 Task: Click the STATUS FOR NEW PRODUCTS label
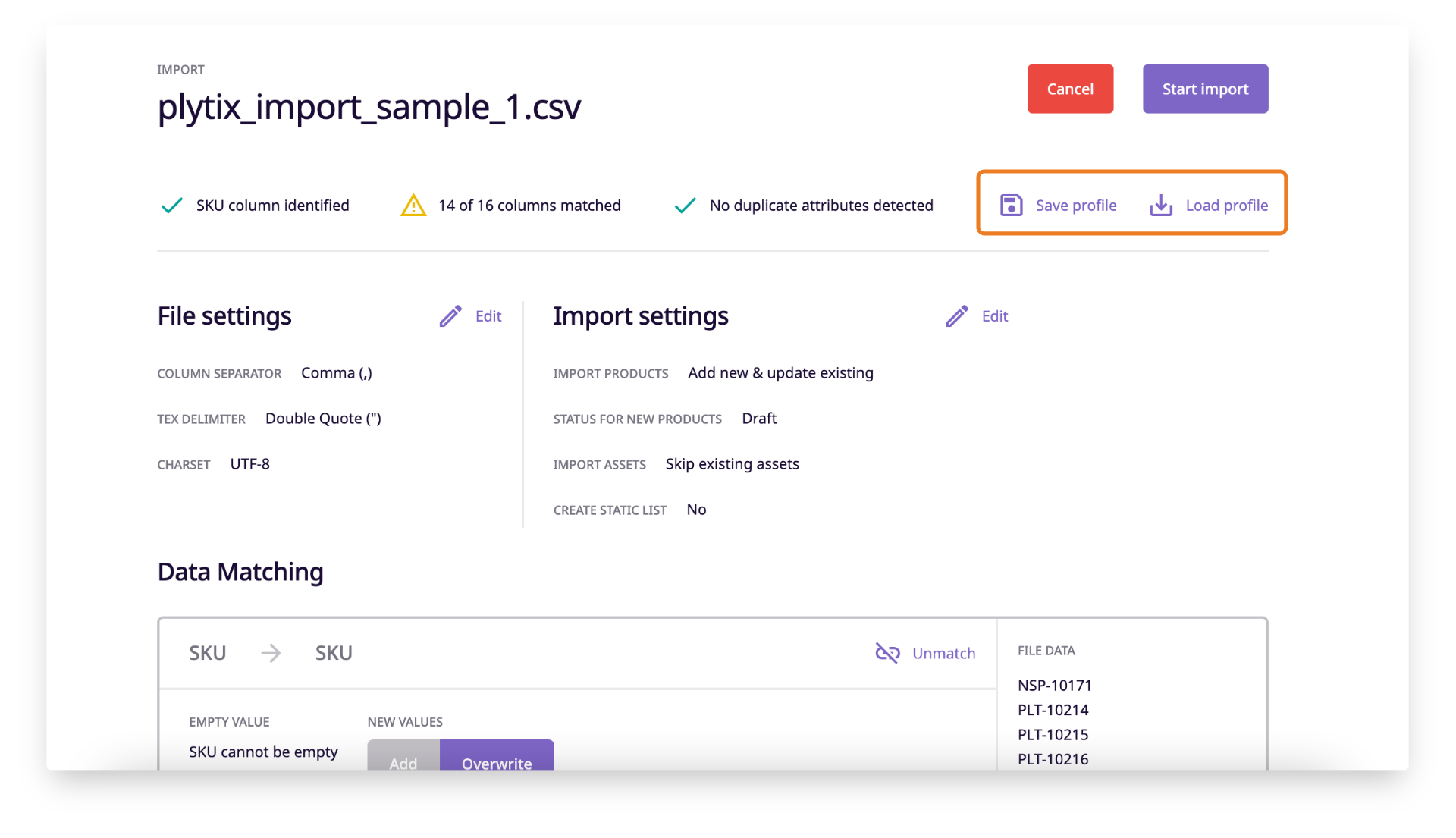point(637,419)
